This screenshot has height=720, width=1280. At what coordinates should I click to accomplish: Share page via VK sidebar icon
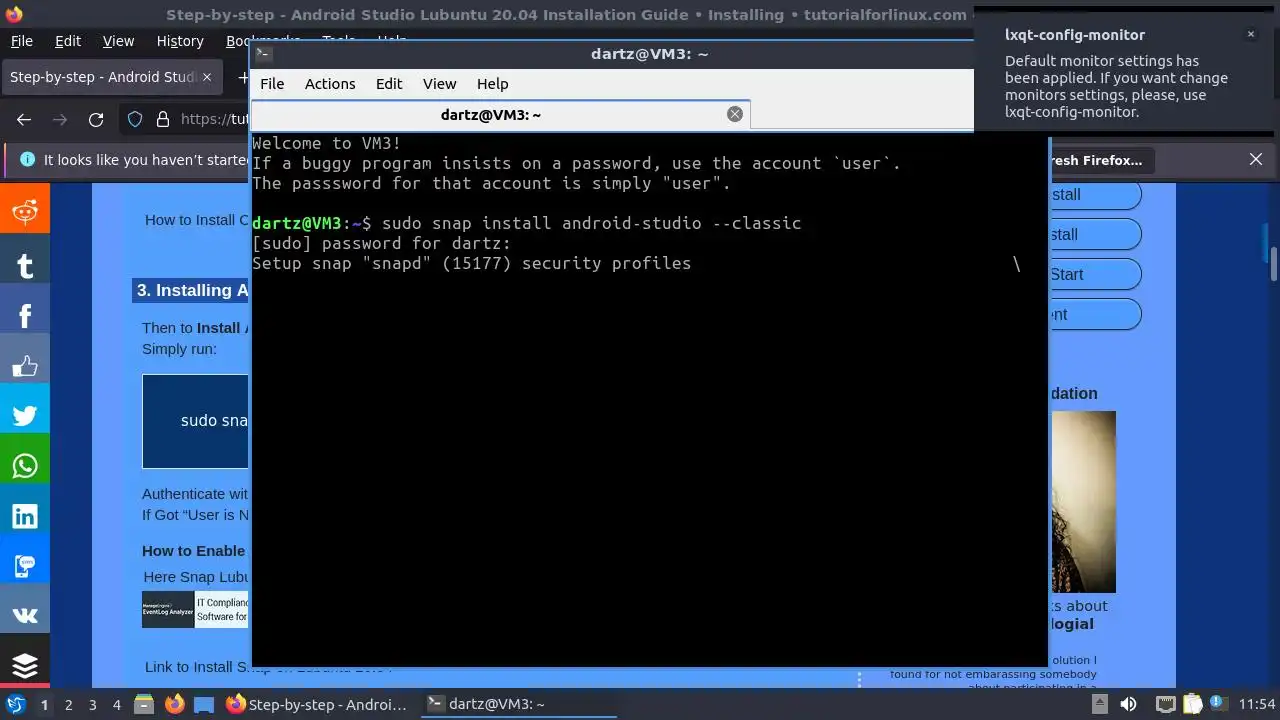pyautogui.click(x=25, y=616)
